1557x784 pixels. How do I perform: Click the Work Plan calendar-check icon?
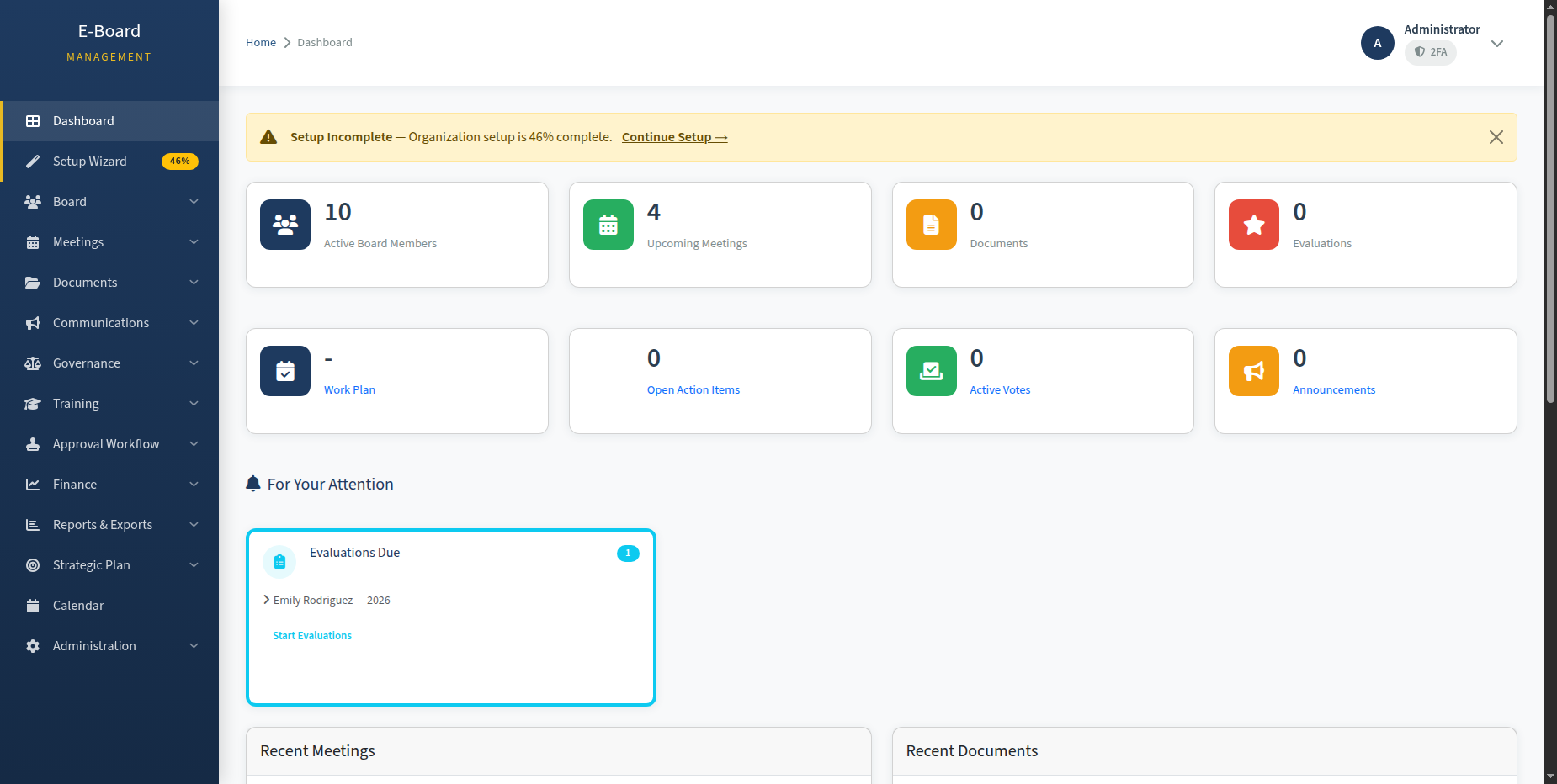pos(285,371)
